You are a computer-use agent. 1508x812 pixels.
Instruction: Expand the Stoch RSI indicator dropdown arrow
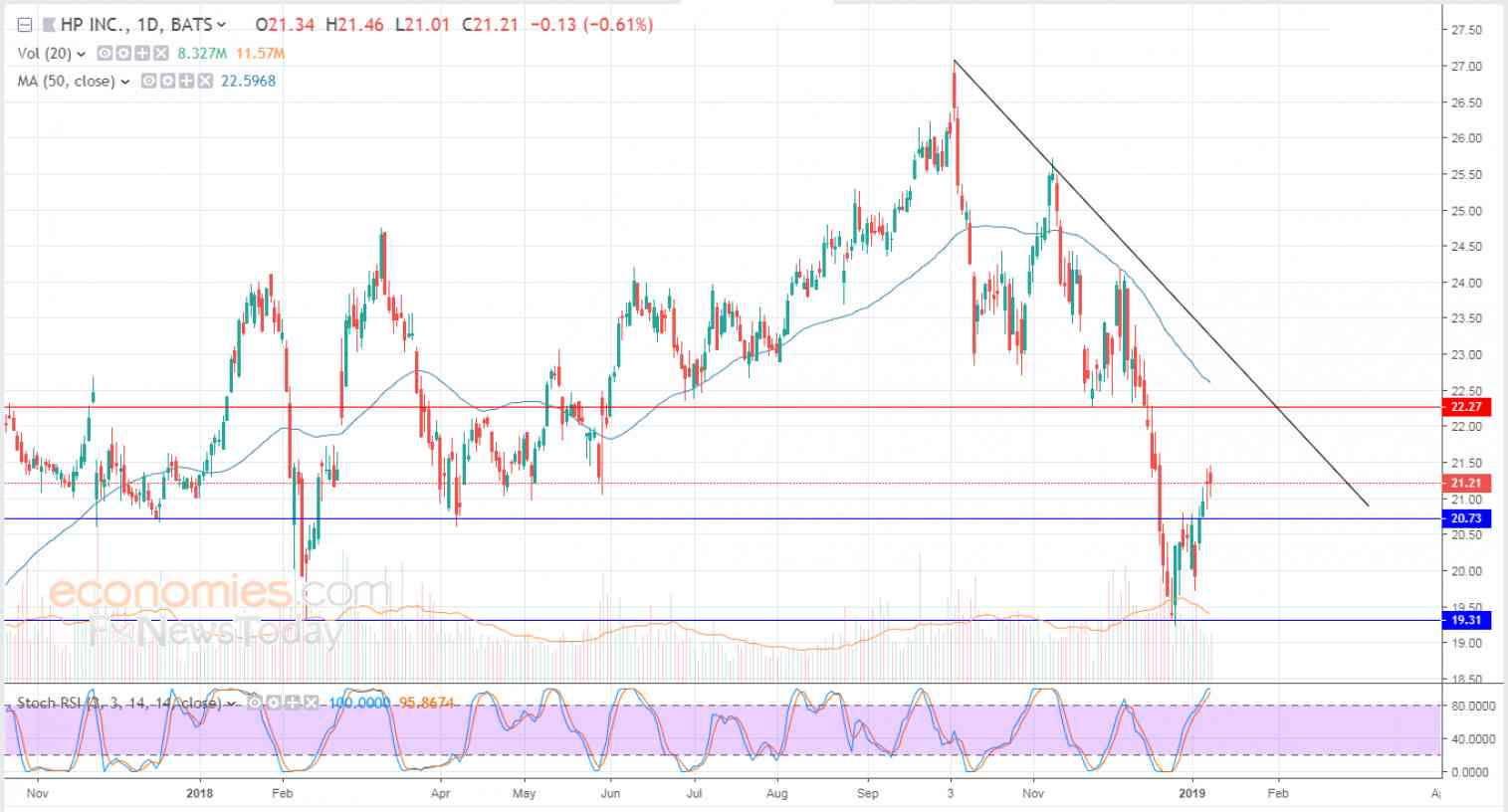232,703
